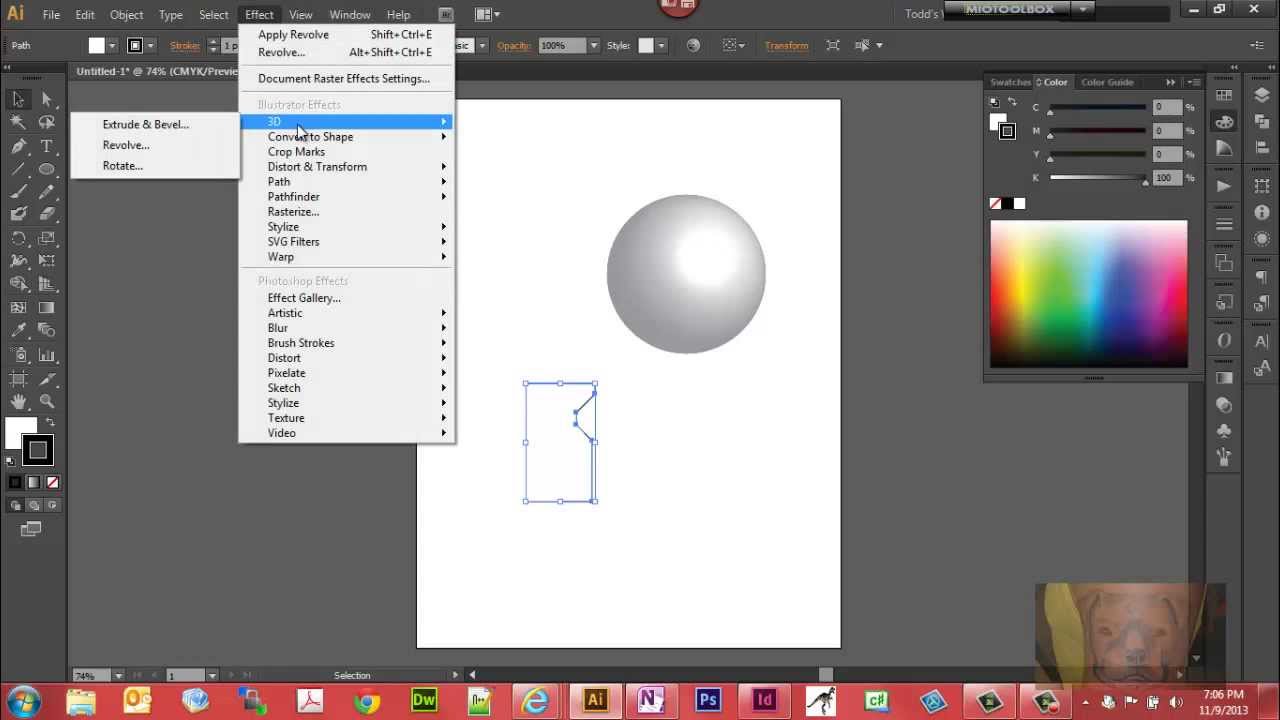Viewport: 1280px width, 720px height.
Task: Swap fill and stroke in the toolbox
Action: pyautogui.click(x=50, y=423)
